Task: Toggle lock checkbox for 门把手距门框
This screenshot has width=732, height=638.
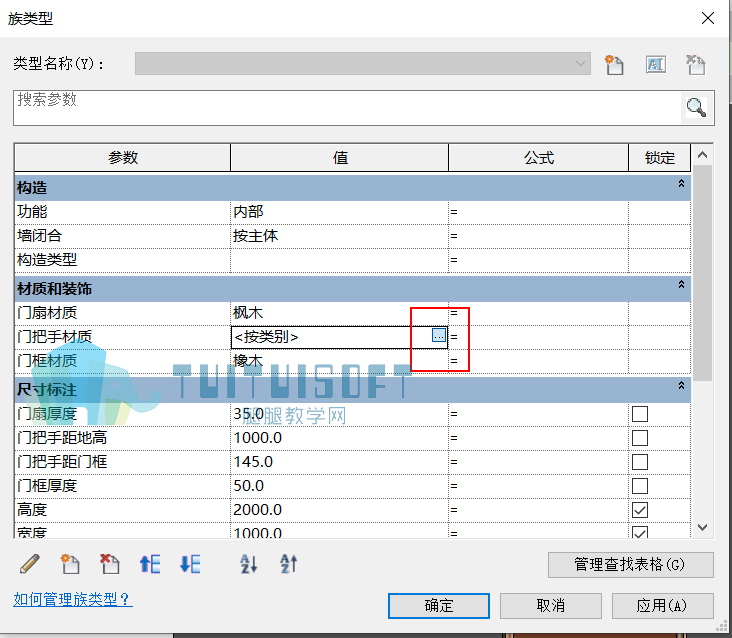Action: 640,462
